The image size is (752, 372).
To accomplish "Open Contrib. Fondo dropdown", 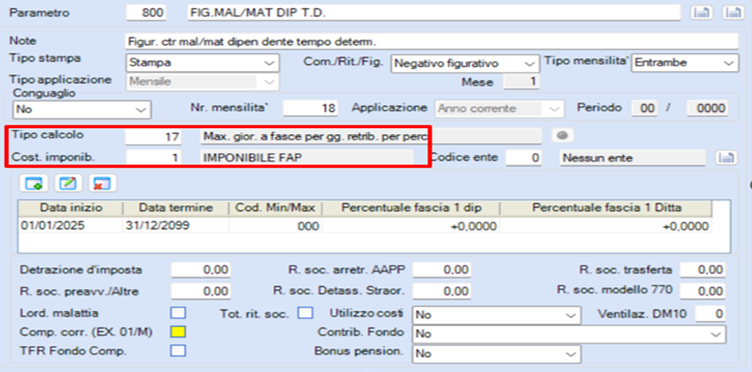I will pyautogui.click(x=569, y=334).
